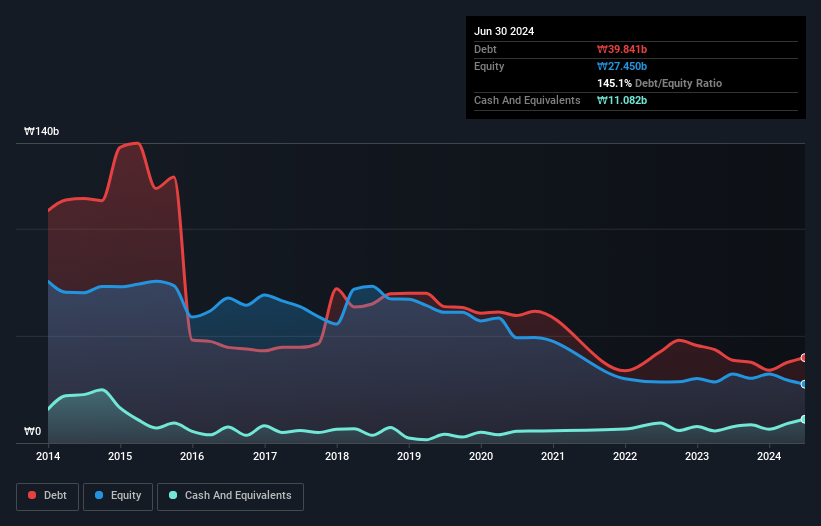
Task: Toggle the Equity legend button
Action: click(x=118, y=496)
